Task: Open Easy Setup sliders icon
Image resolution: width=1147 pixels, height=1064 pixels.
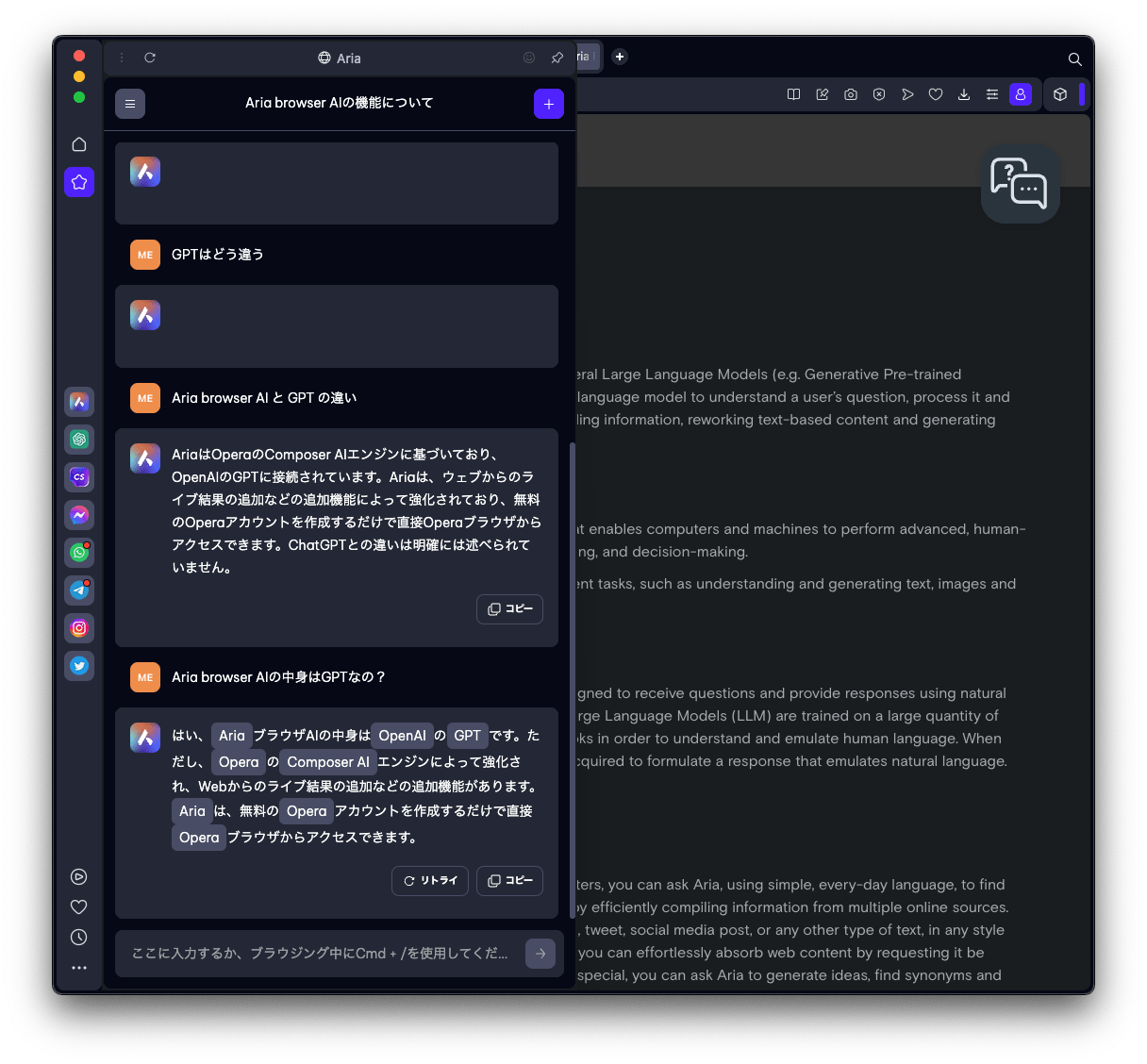Action: (992, 94)
